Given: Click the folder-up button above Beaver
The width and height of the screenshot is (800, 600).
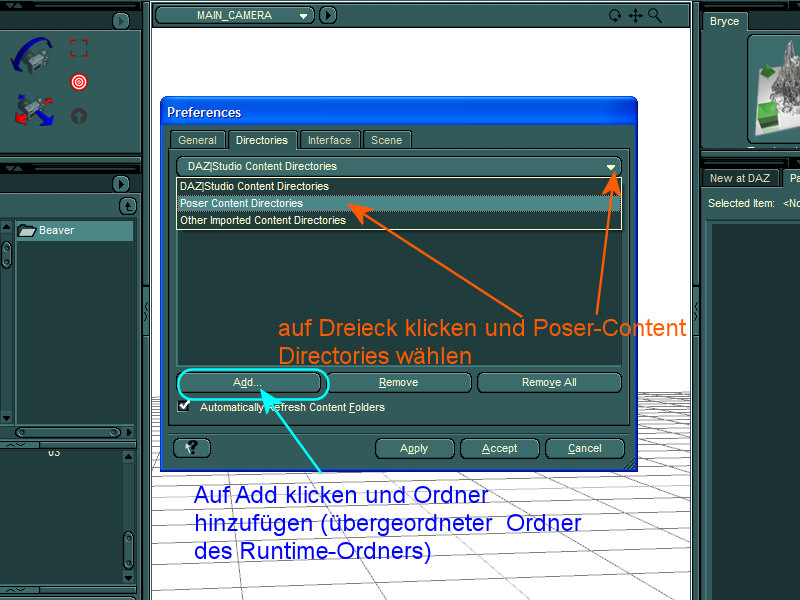Looking at the screenshot, I should [x=128, y=206].
